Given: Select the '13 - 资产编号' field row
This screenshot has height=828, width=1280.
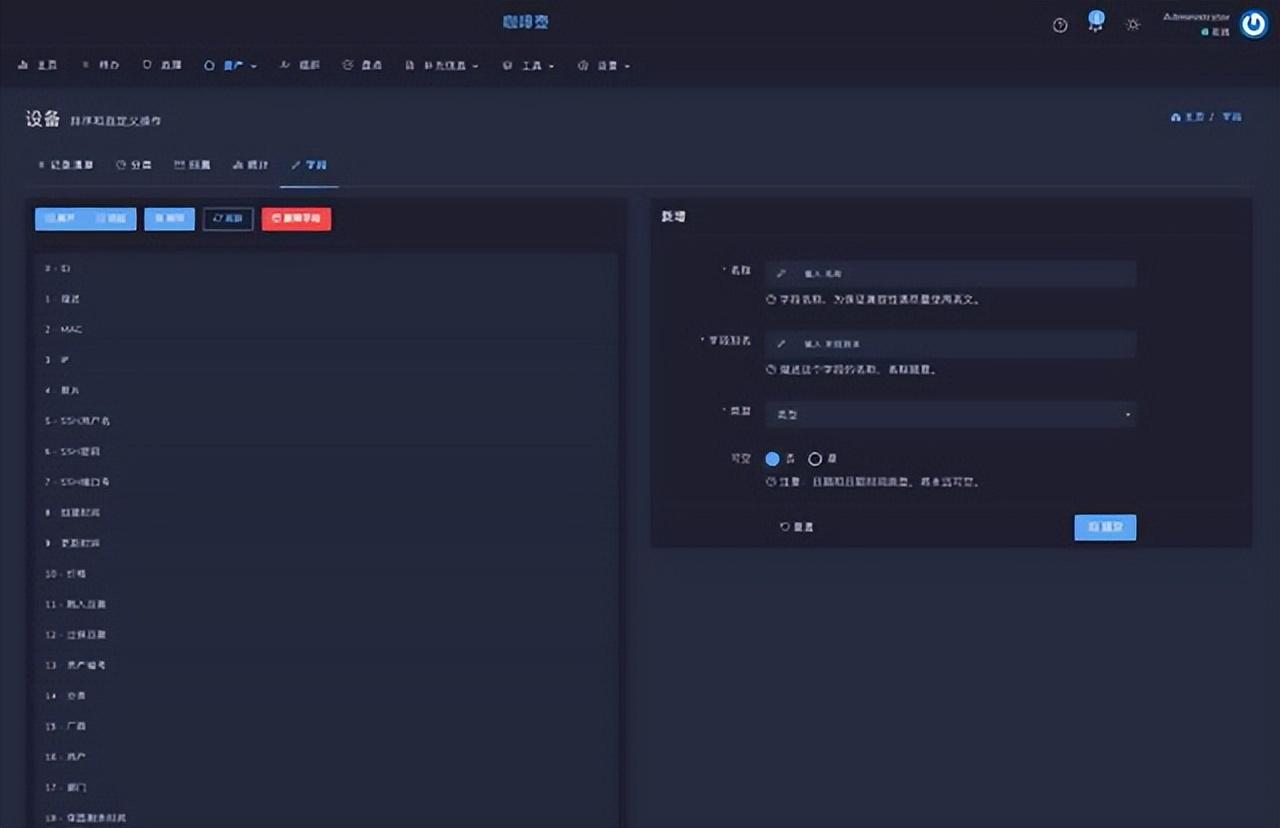Looking at the screenshot, I should [326, 665].
